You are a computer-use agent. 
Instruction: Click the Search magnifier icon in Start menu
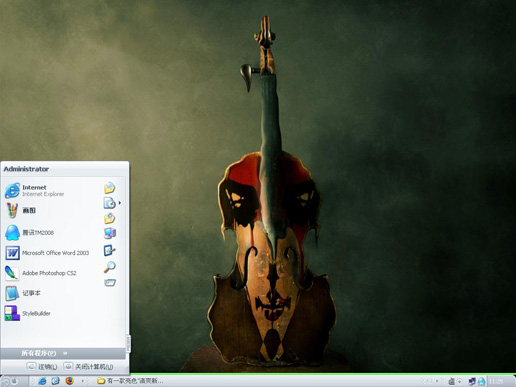coord(109,267)
